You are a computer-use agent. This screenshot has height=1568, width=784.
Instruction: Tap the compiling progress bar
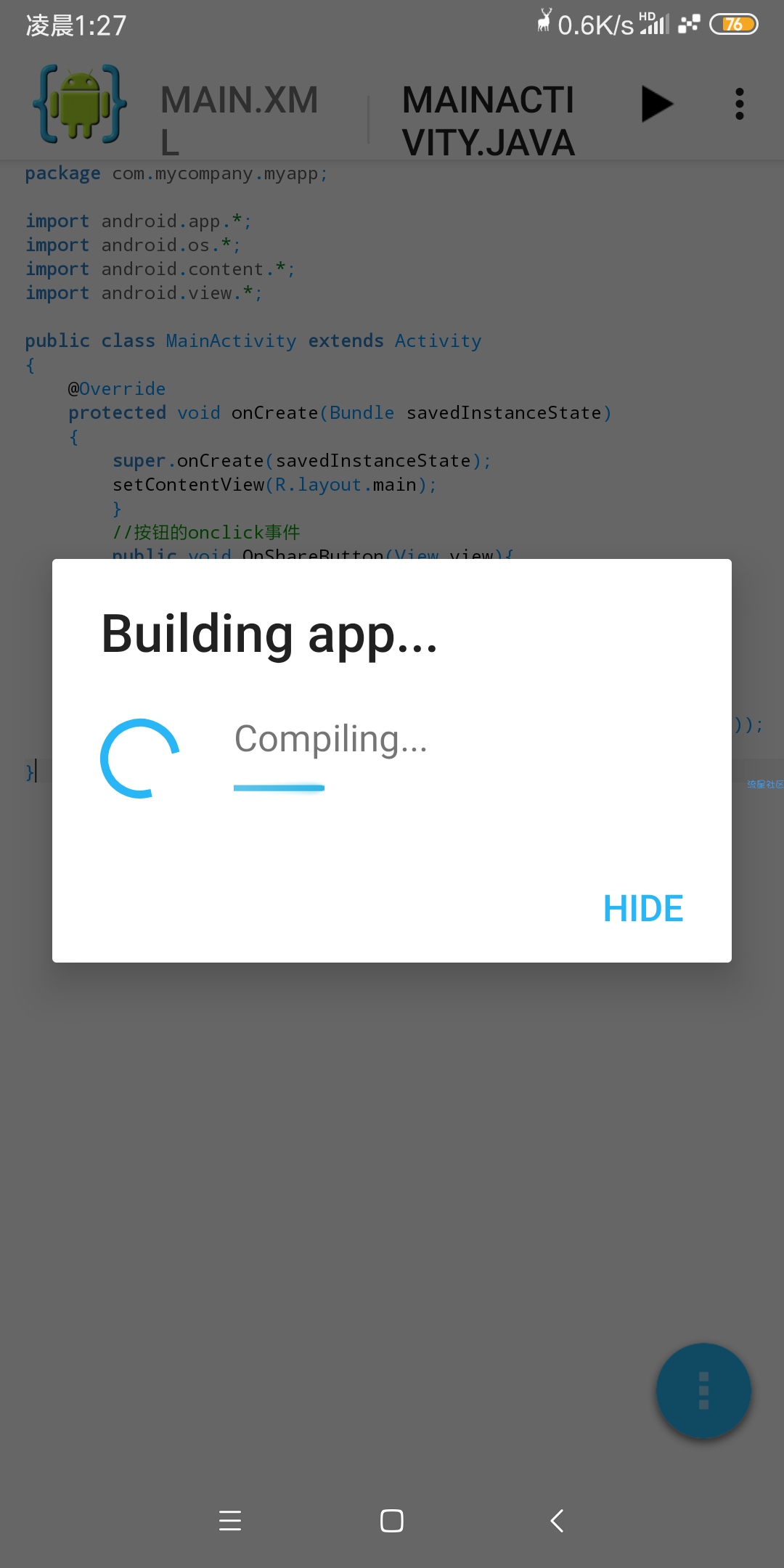click(279, 788)
